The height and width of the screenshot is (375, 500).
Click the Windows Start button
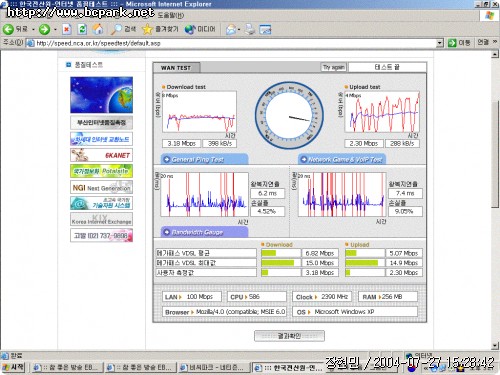pos(13,367)
